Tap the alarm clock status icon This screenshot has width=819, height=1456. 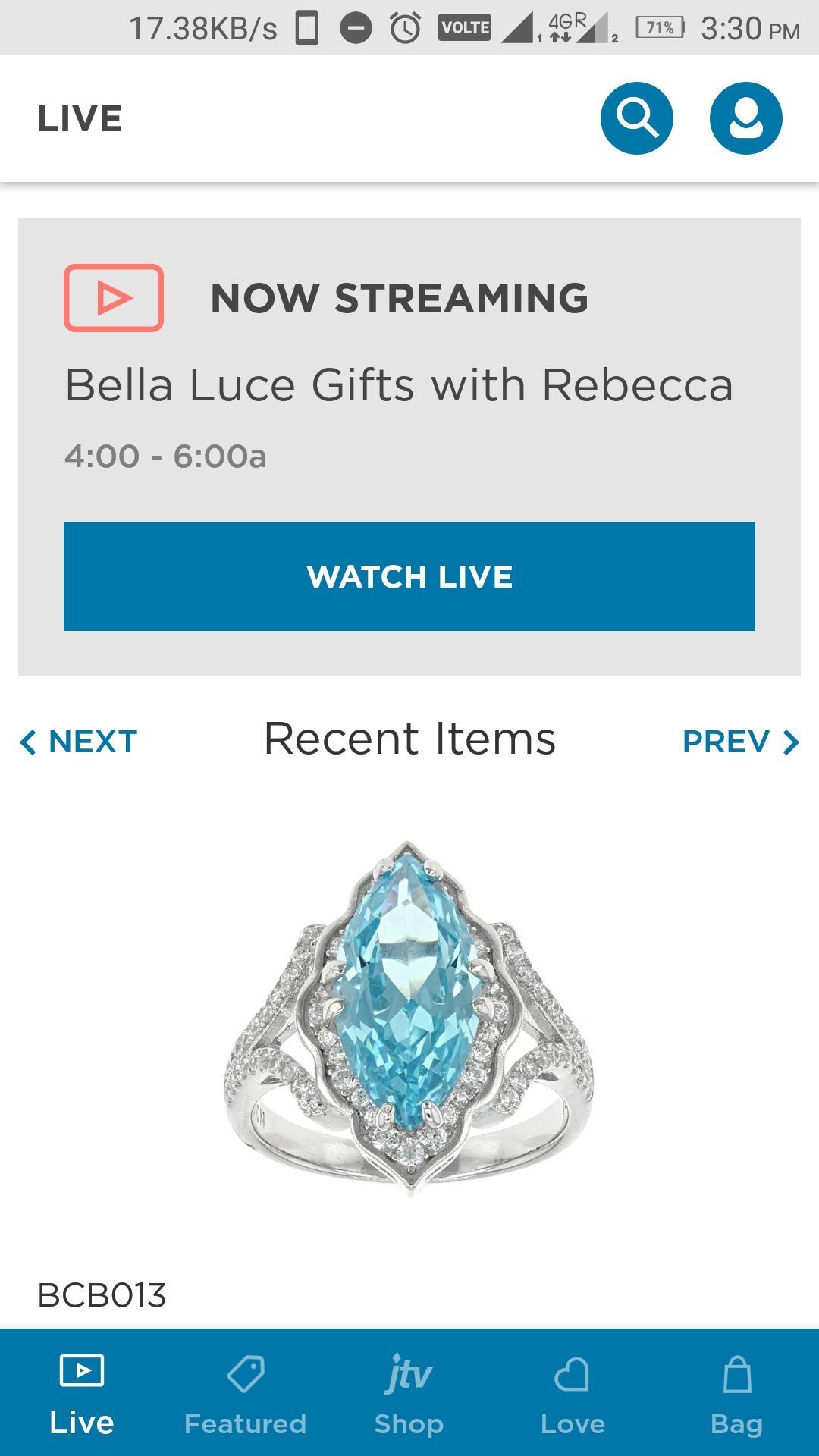(x=406, y=29)
